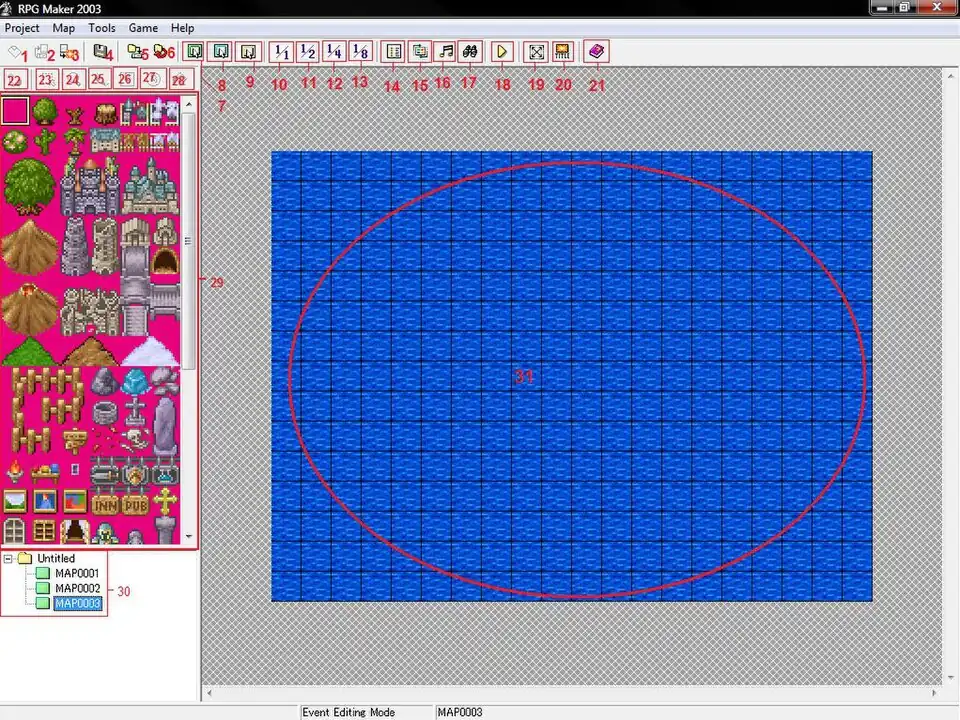This screenshot has width=960, height=720.
Task: Open the Resource Manager toolbar icon
Action: click(420, 51)
